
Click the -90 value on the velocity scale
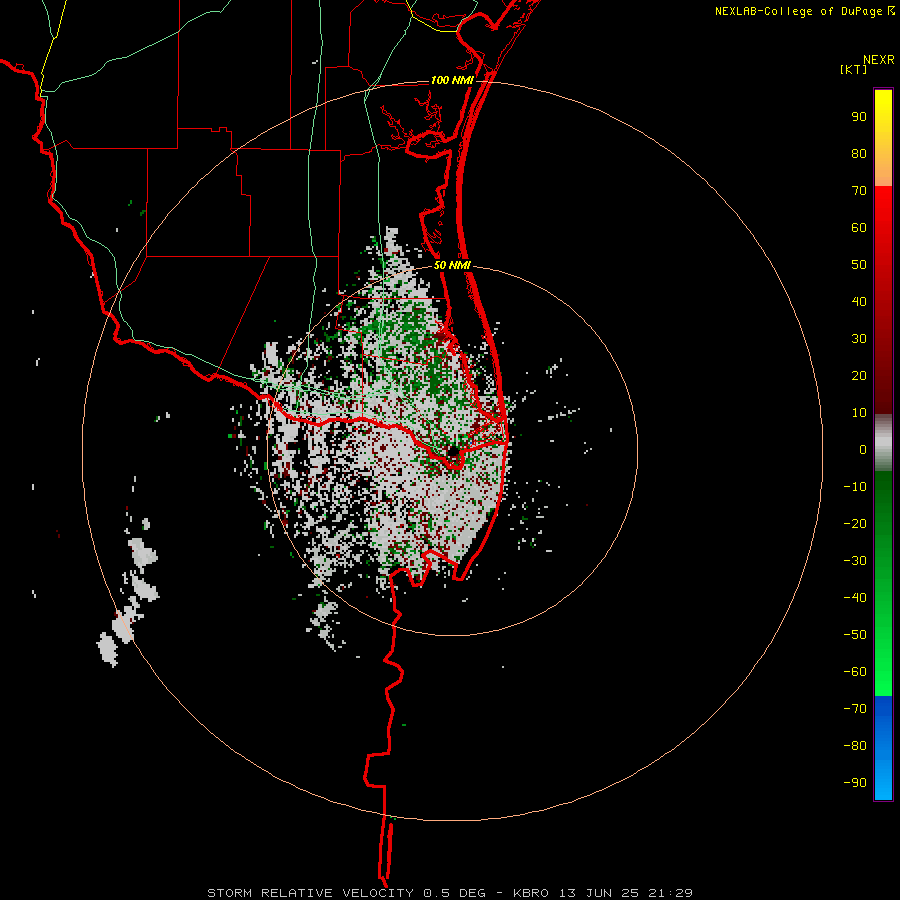(x=855, y=782)
